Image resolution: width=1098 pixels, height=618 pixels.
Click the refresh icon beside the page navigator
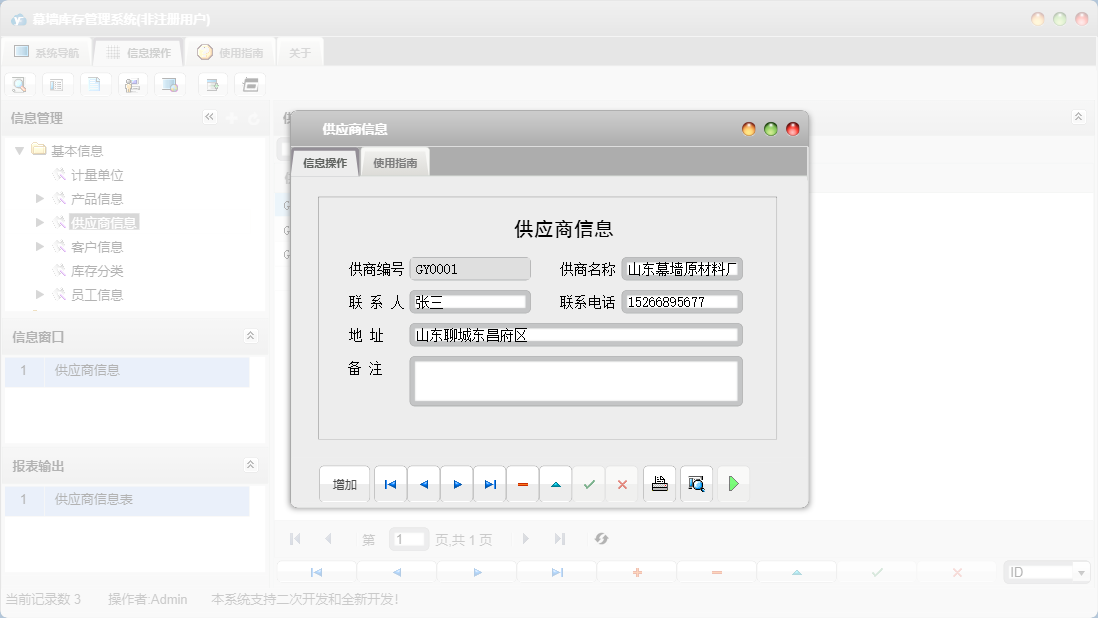point(601,539)
